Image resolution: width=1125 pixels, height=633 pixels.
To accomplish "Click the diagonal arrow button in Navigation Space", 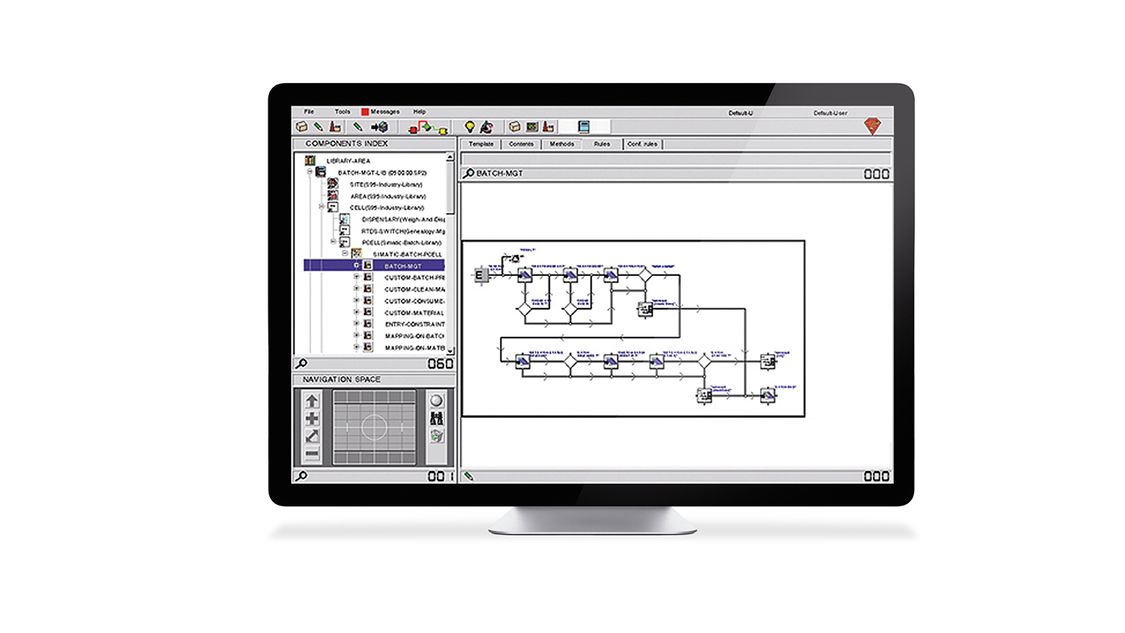I will tap(312, 436).
